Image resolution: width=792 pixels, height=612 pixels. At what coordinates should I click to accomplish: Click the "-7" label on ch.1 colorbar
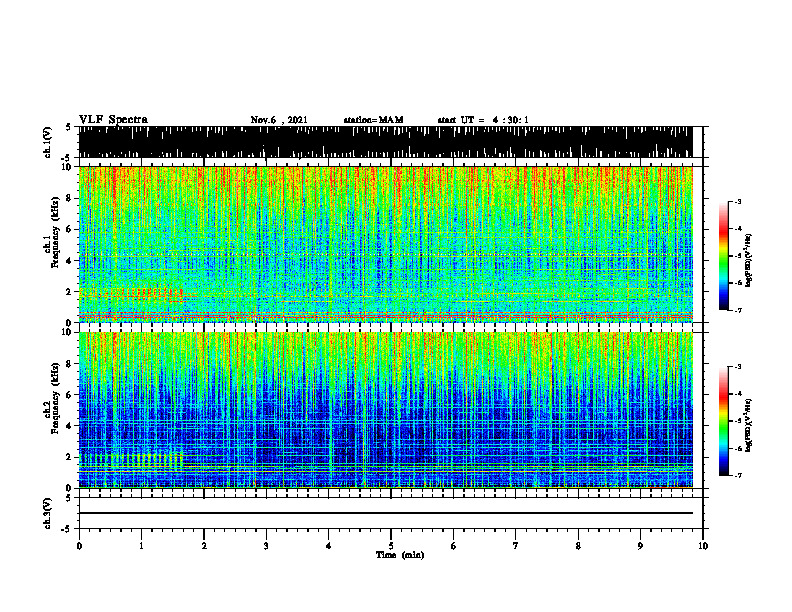[737, 310]
